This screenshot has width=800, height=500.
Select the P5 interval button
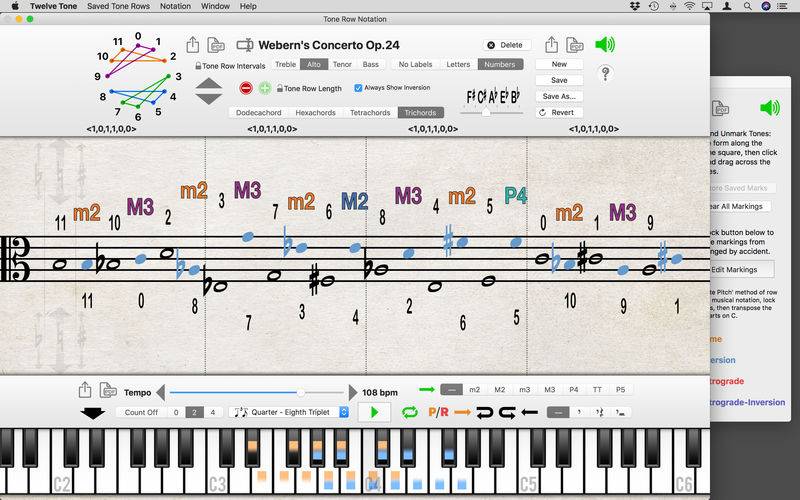point(620,389)
